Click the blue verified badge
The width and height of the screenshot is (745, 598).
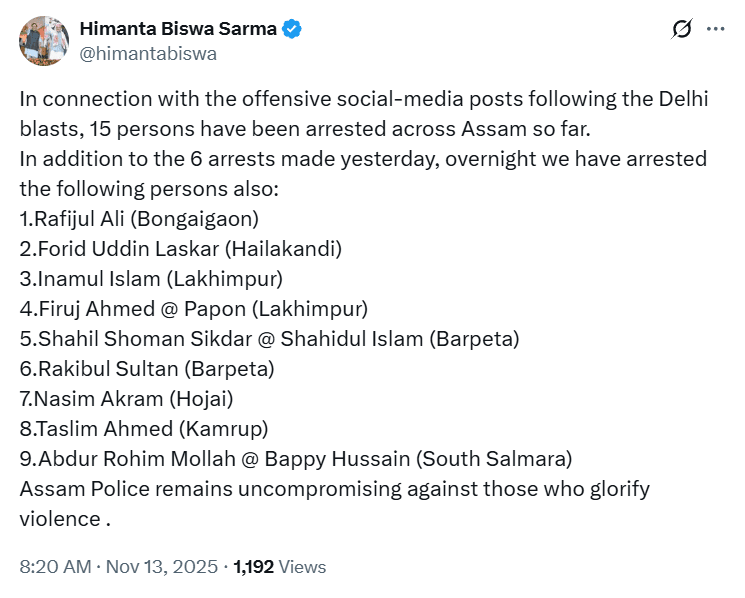click(x=291, y=29)
